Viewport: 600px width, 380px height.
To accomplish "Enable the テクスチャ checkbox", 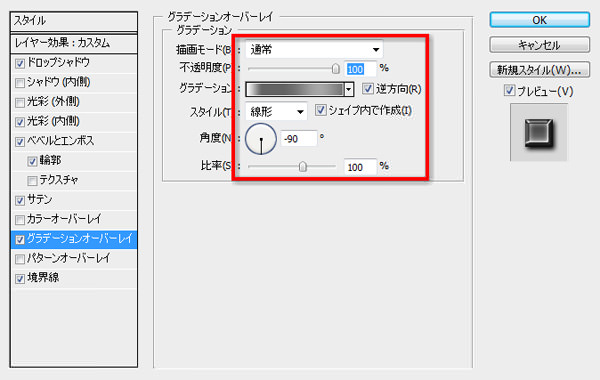I will (x=32, y=181).
